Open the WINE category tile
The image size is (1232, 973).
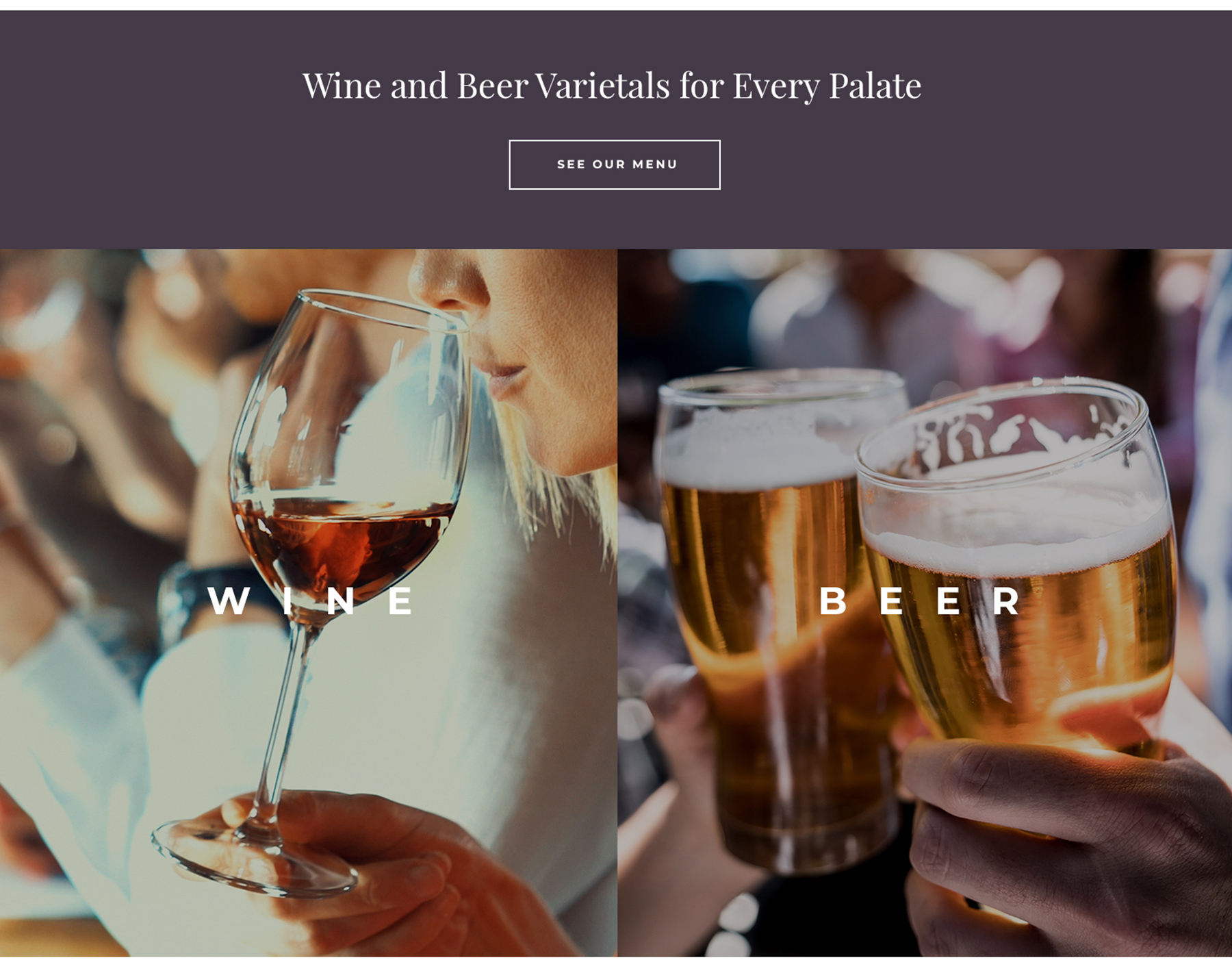click(309, 603)
